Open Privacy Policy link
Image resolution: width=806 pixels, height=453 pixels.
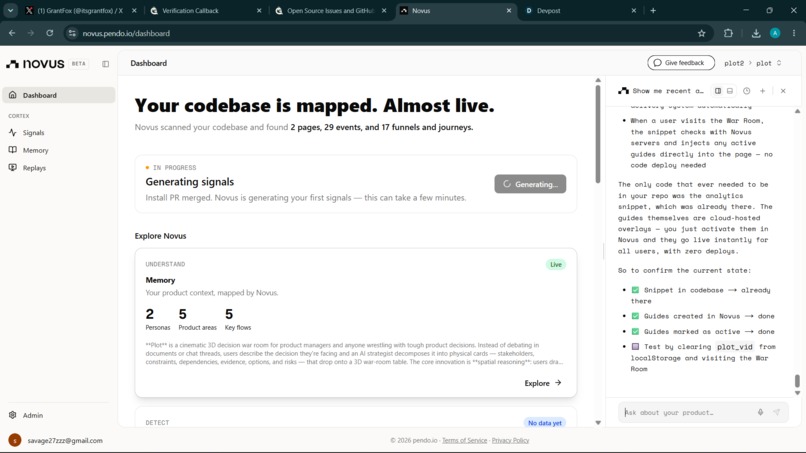[x=510, y=440]
